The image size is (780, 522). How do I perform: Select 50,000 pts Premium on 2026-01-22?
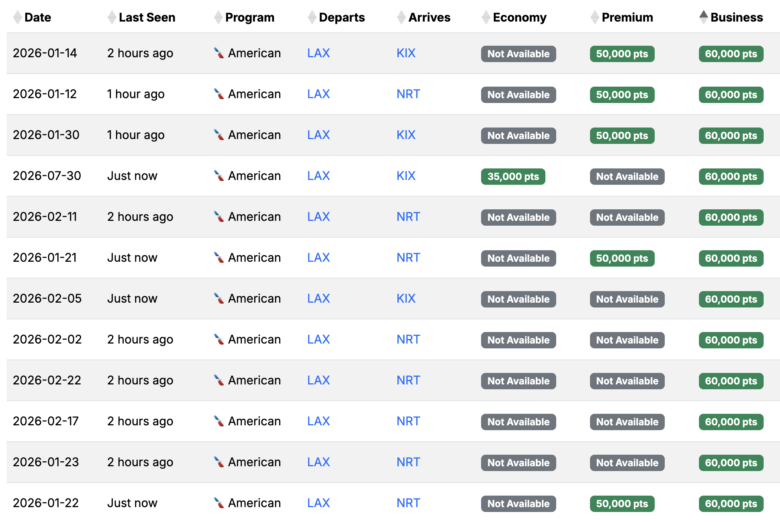[x=622, y=504]
